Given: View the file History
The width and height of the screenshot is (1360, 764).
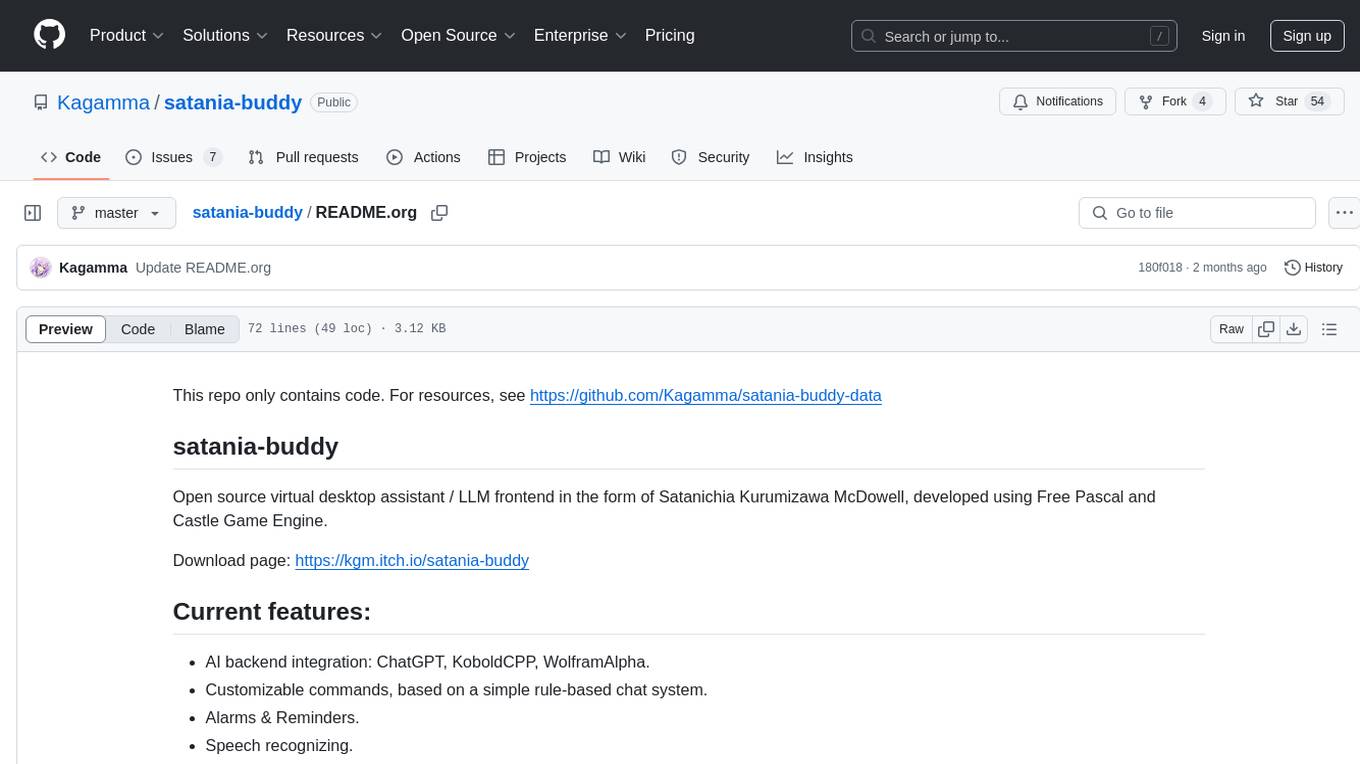Looking at the screenshot, I should [x=1313, y=268].
